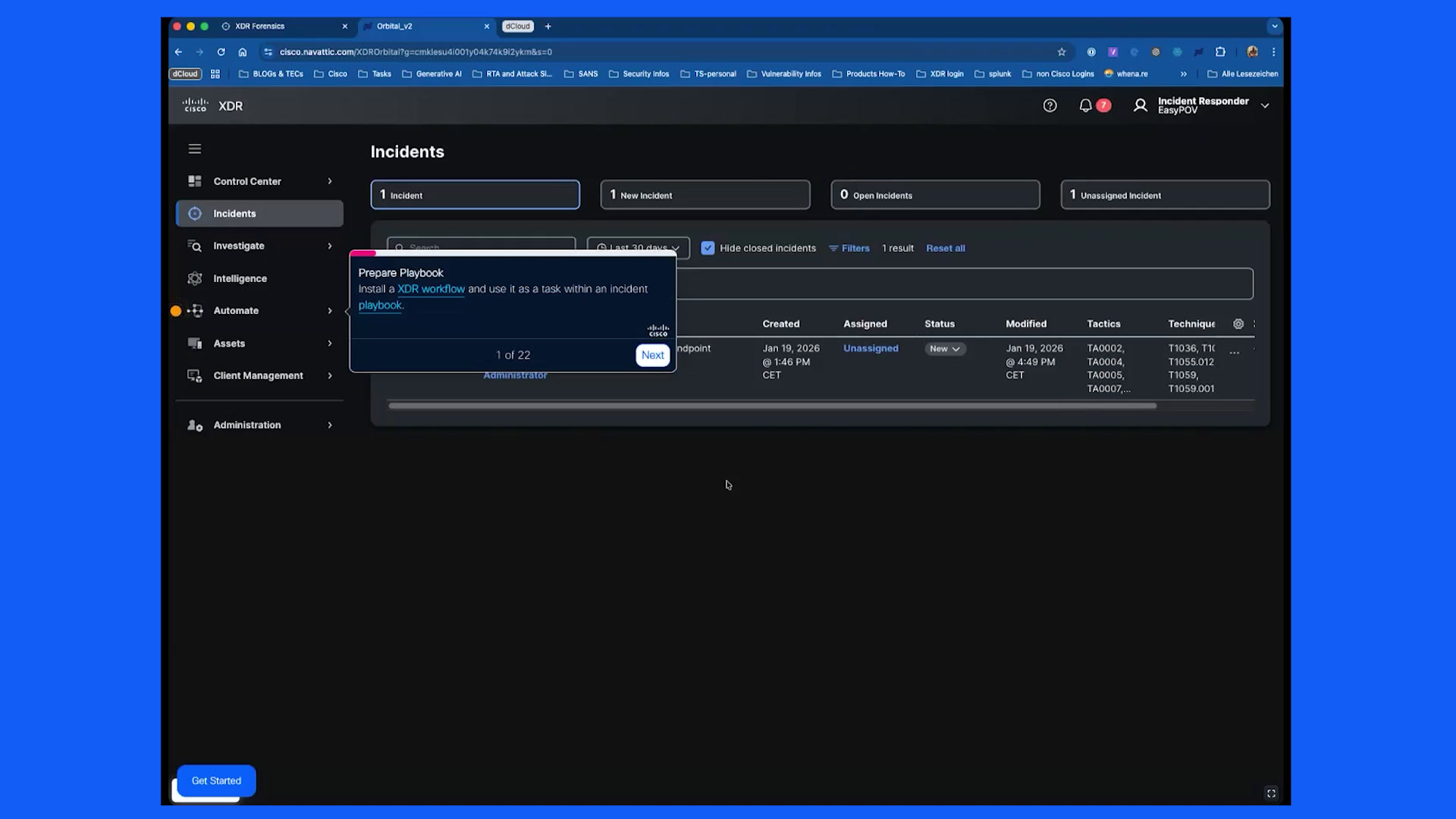The height and width of the screenshot is (819, 1456).
Task: Toggle the Hide closed incidents checkbox
Action: click(708, 248)
